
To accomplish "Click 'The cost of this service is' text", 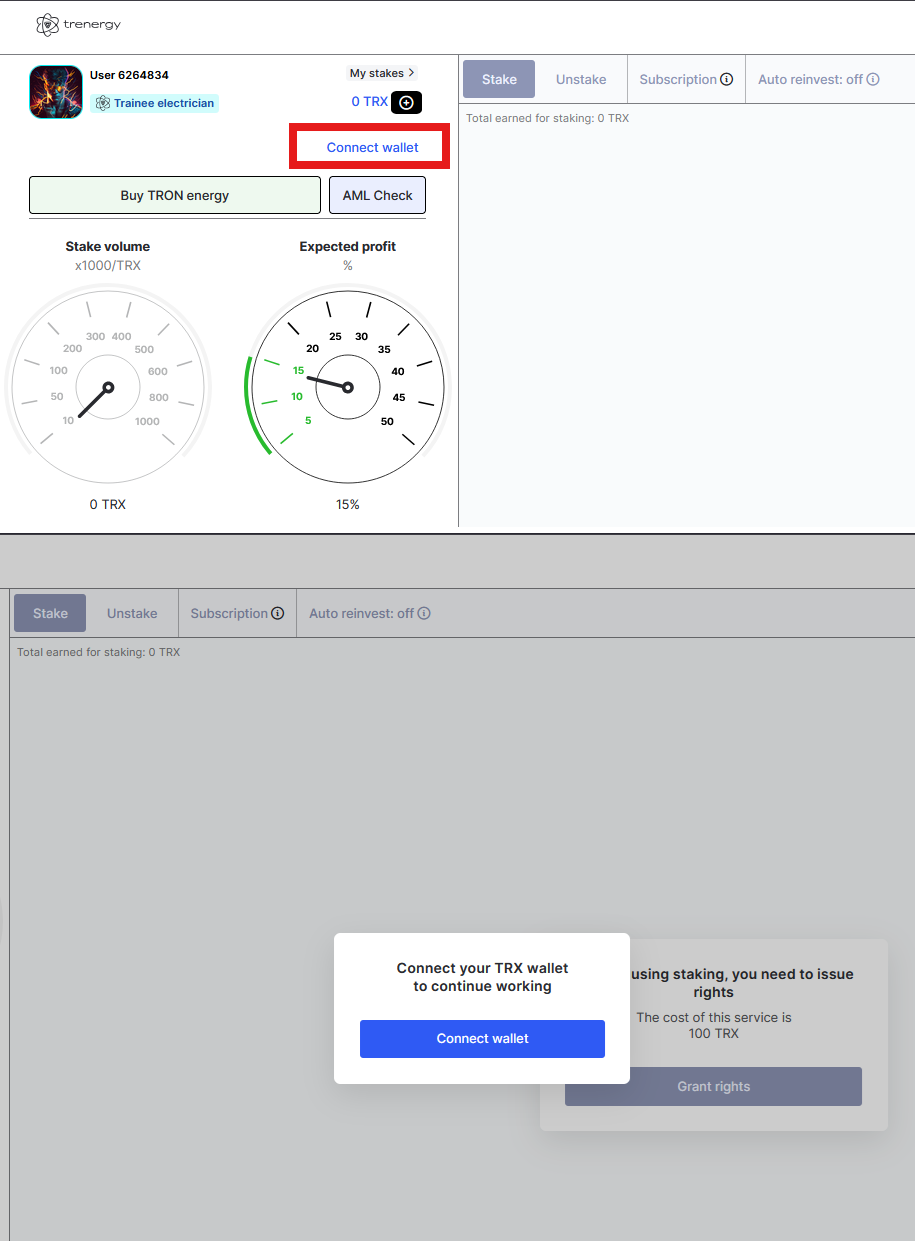I will click(x=714, y=1017).
